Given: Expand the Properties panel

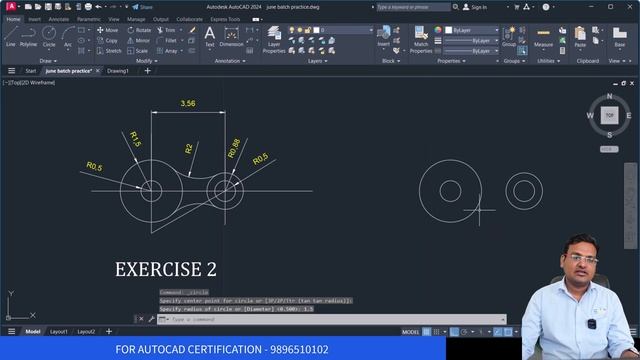Looking at the screenshot, I should tap(451, 61).
